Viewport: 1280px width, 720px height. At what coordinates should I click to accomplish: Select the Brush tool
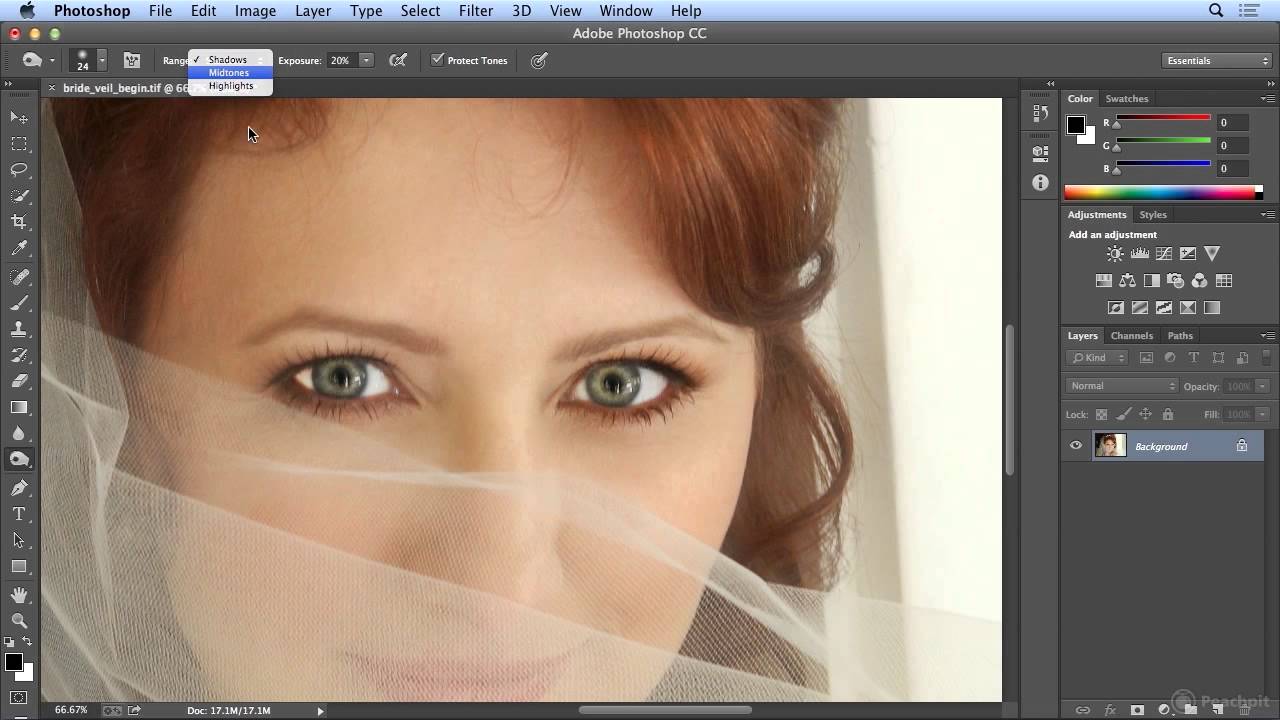click(x=19, y=302)
